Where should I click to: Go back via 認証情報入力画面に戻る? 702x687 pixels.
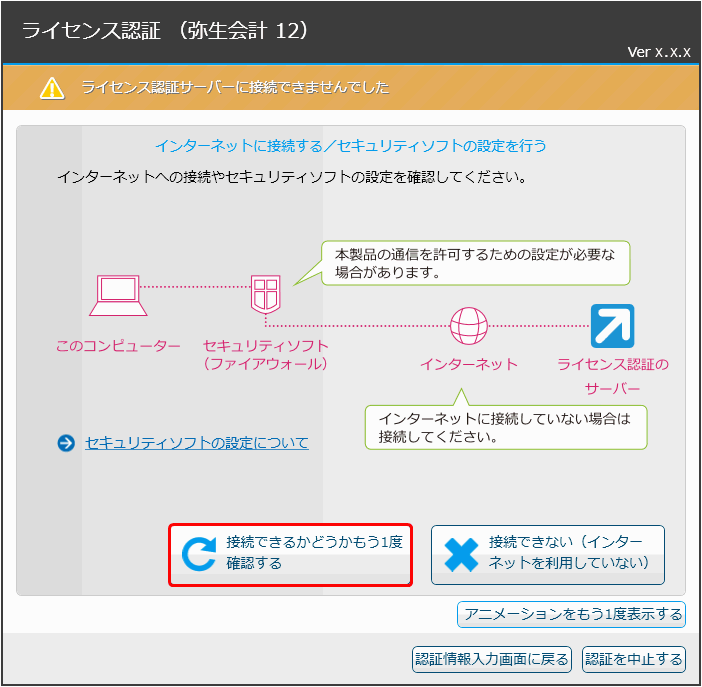(491, 659)
